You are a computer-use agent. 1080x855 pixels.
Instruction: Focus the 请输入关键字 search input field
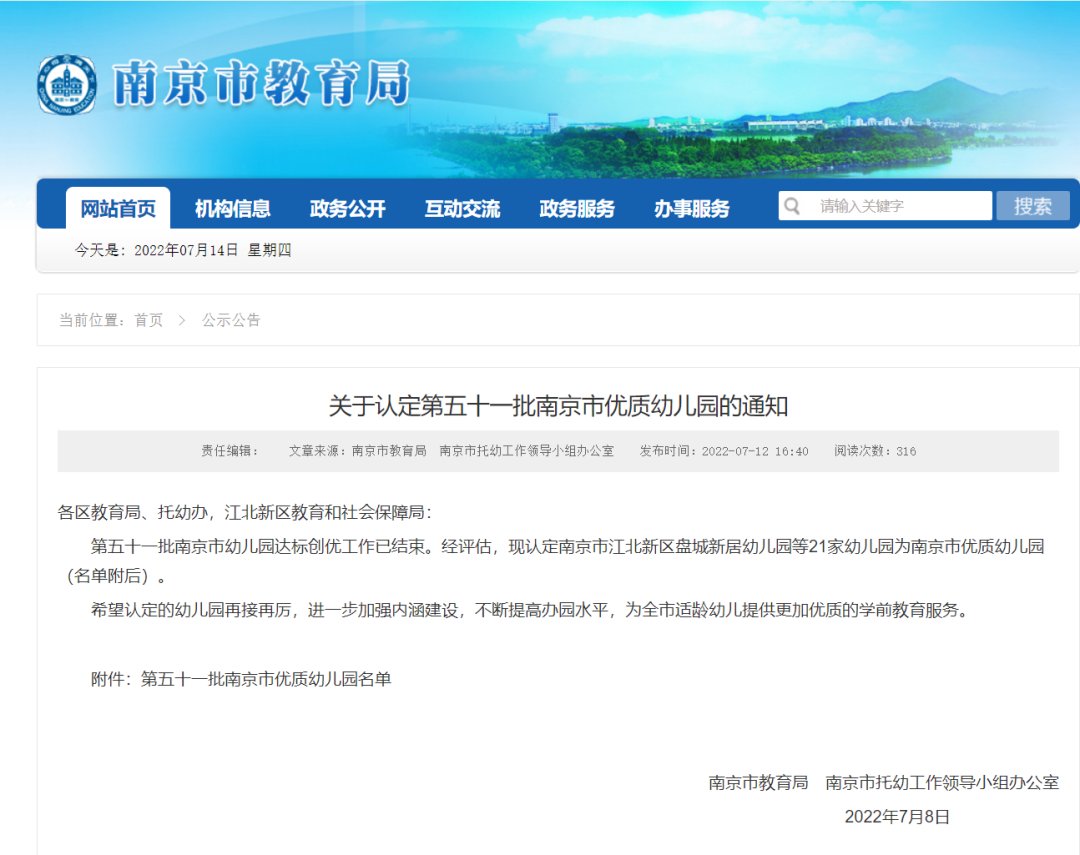pos(900,206)
